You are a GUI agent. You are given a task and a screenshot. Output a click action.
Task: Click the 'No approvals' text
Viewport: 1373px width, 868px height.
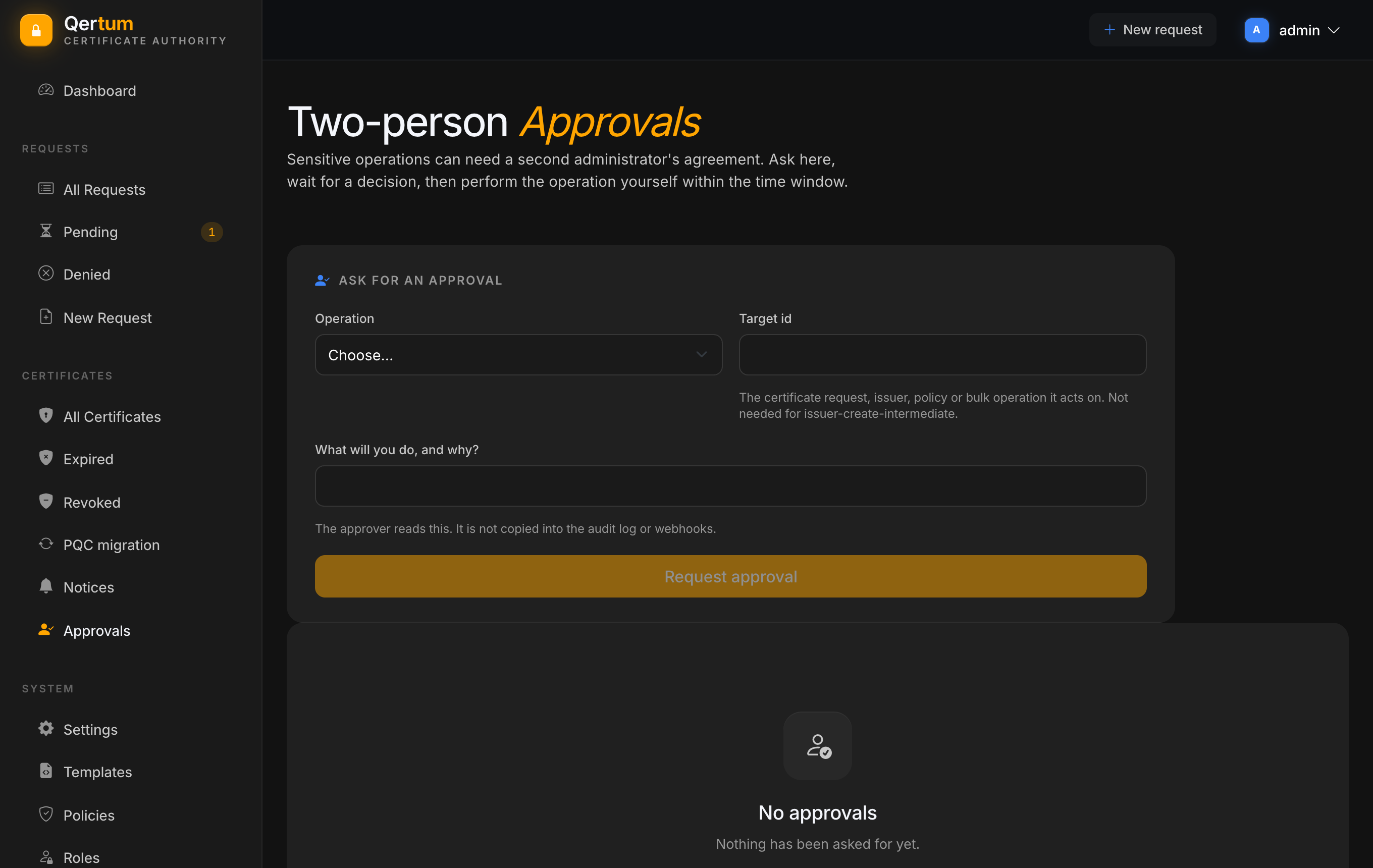point(818,812)
